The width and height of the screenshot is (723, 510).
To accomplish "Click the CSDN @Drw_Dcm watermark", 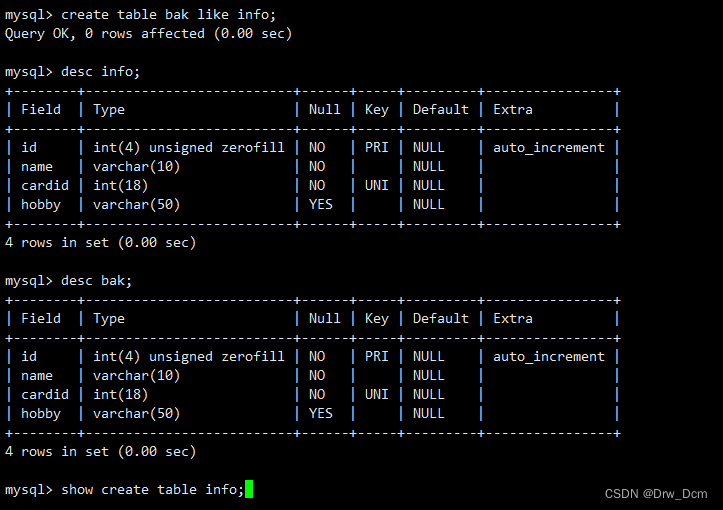I will [x=656, y=494].
